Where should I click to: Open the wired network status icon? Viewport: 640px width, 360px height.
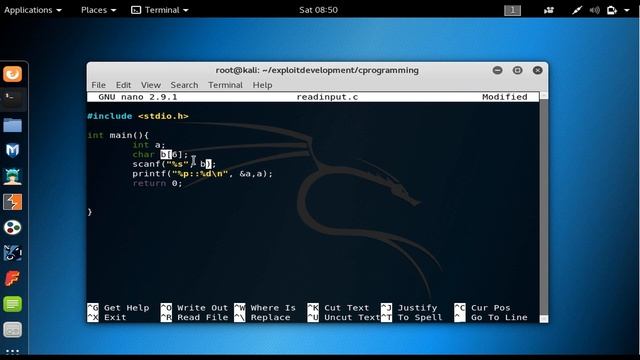(576, 10)
